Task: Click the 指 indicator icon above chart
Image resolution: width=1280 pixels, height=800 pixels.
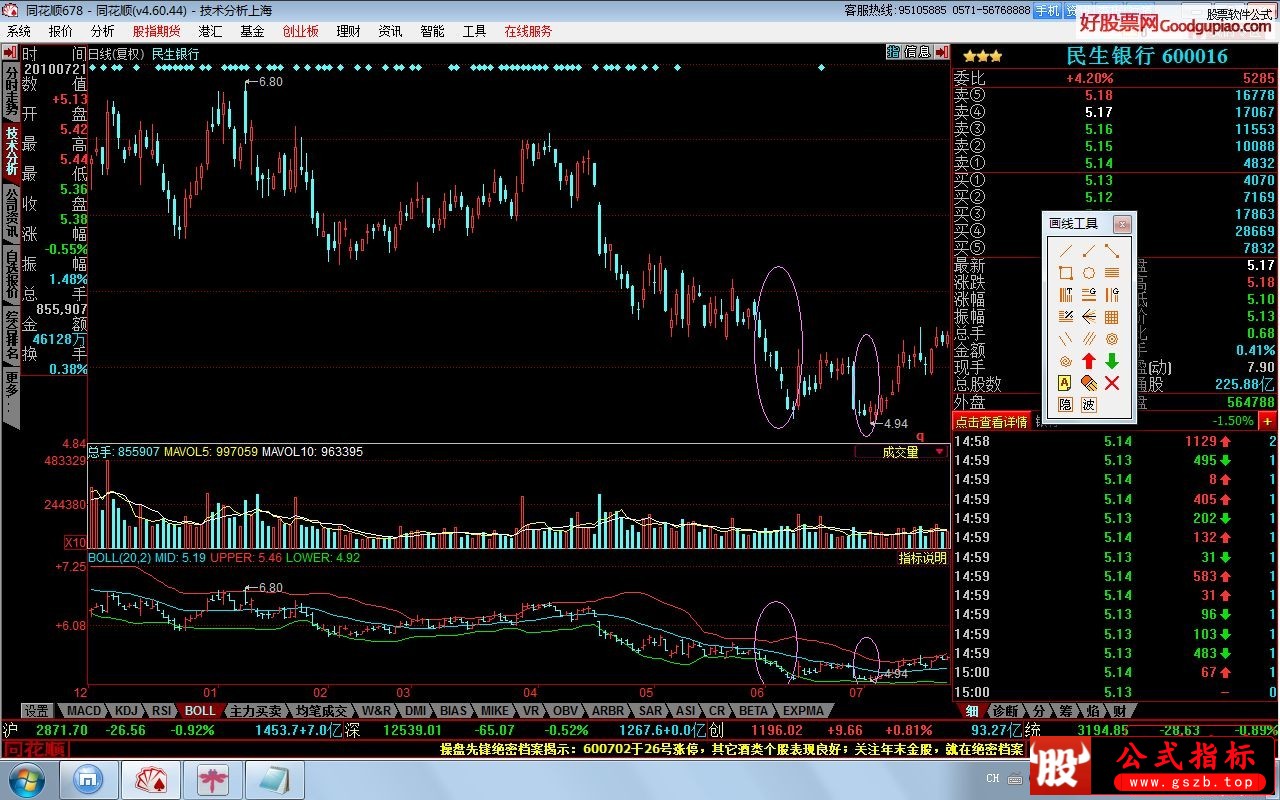Action: pyautogui.click(x=893, y=51)
